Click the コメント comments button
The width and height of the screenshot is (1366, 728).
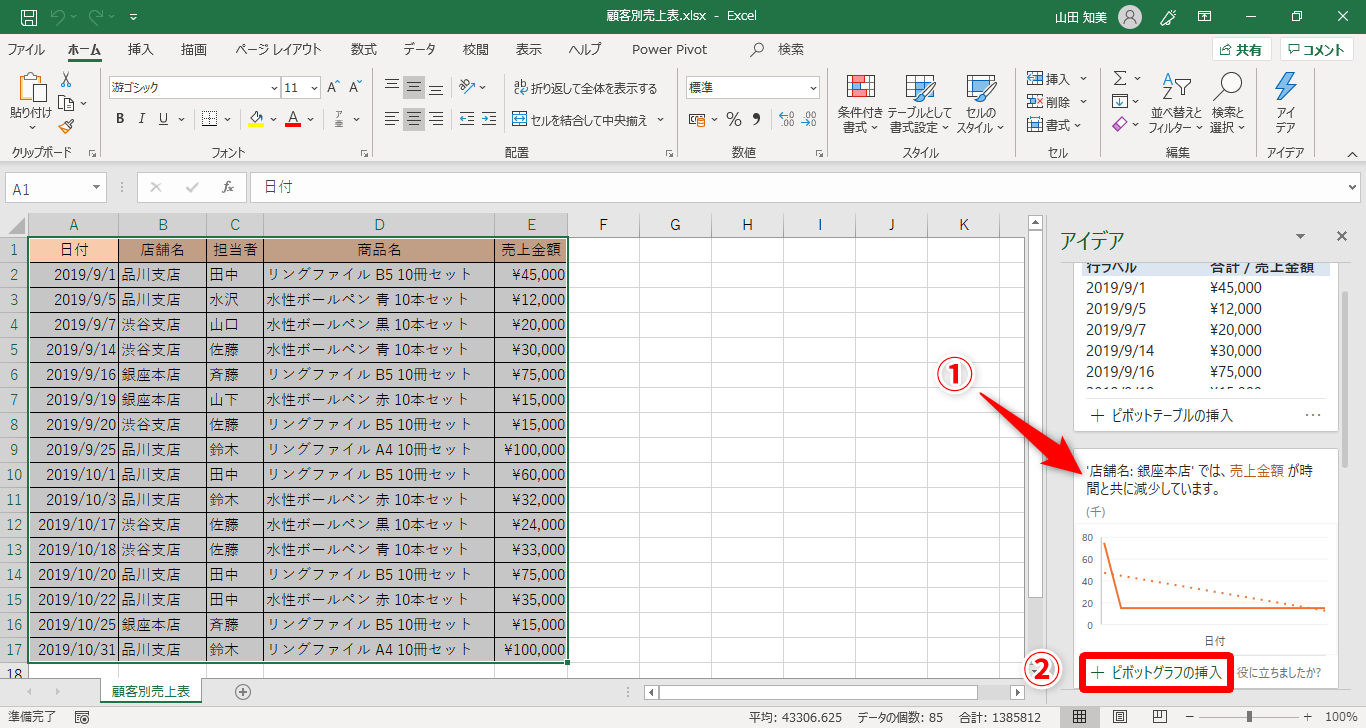[x=1317, y=50]
